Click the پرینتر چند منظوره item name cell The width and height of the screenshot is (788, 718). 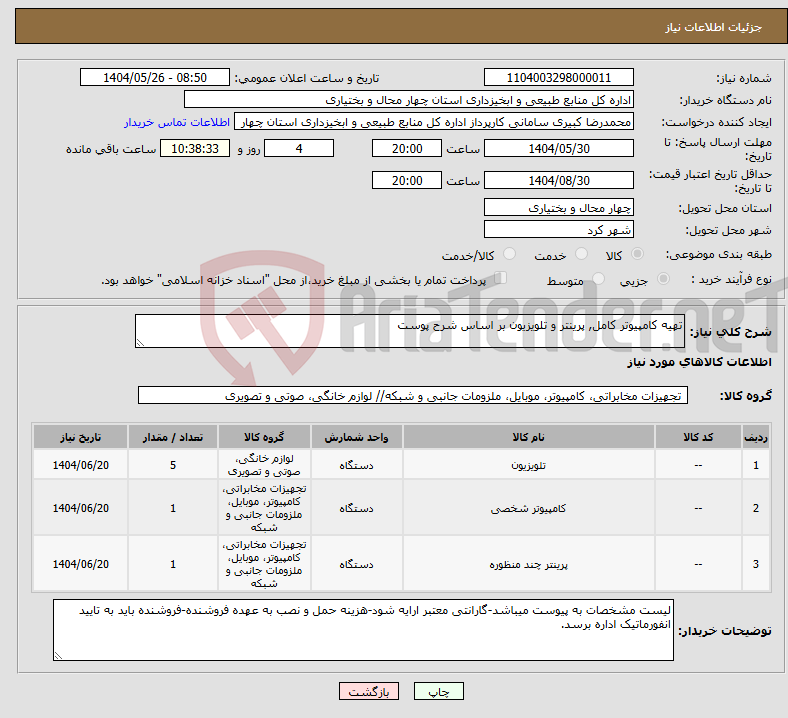point(528,564)
